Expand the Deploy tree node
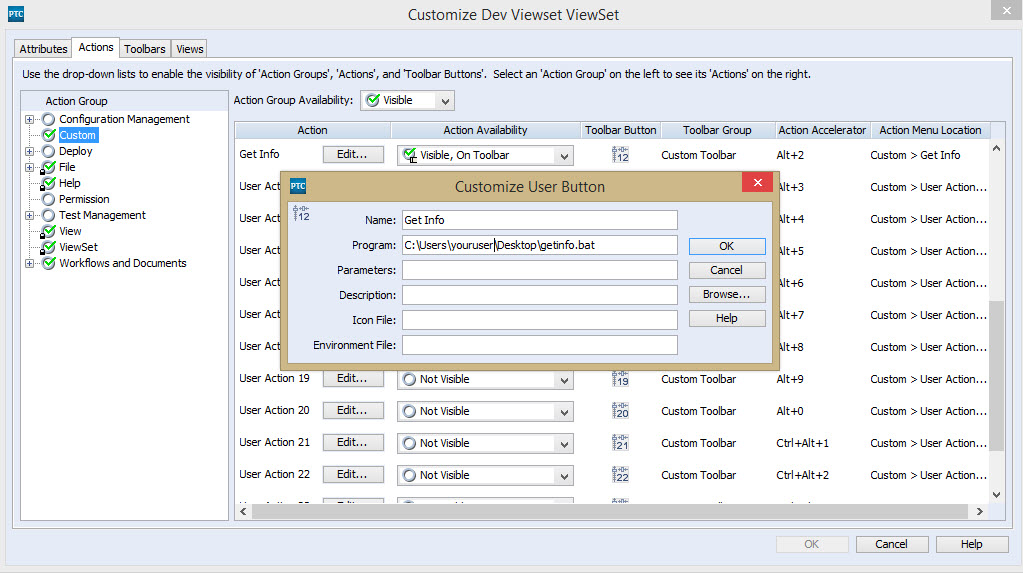1023x573 pixels. pos(29,151)
